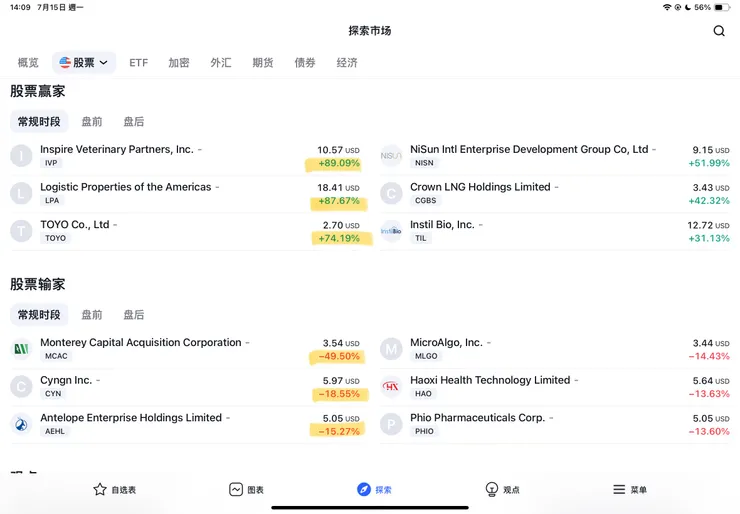Switch to the 概览 tab
Screen dimensions: 740x514
click(28, 63)
